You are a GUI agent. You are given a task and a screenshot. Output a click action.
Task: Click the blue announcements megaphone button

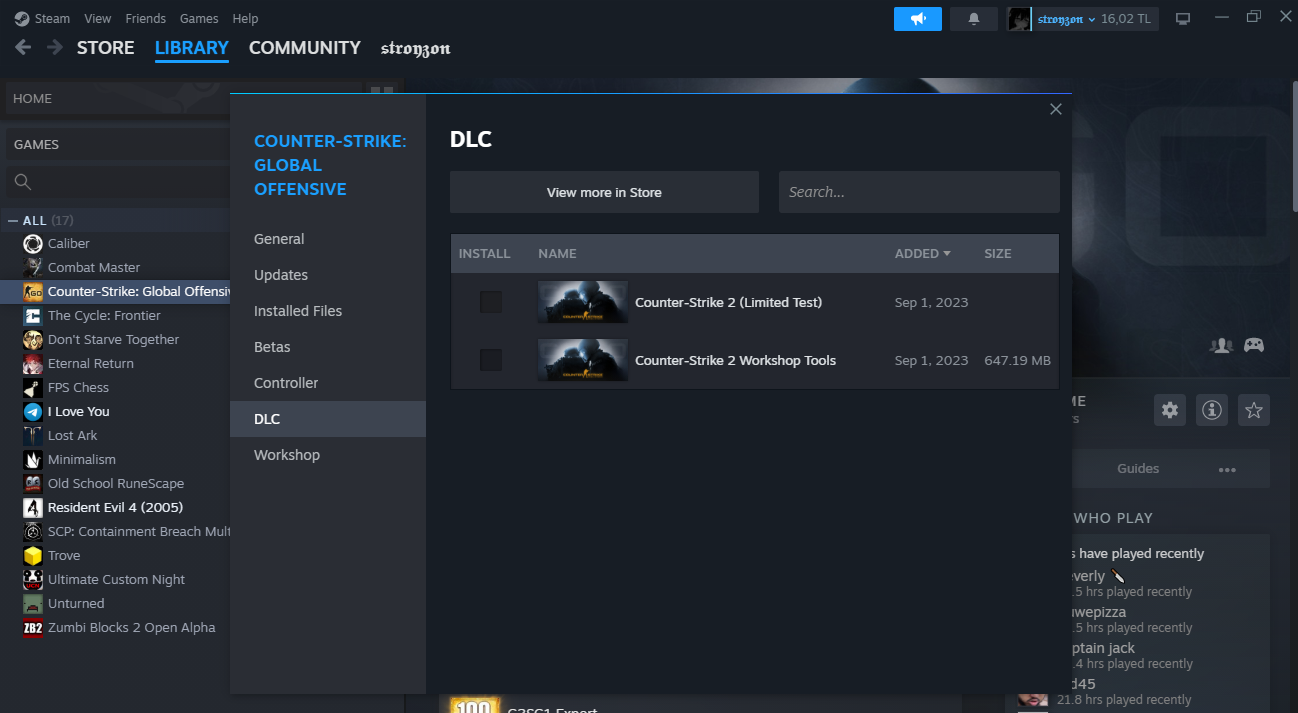(x=918, y=18)
